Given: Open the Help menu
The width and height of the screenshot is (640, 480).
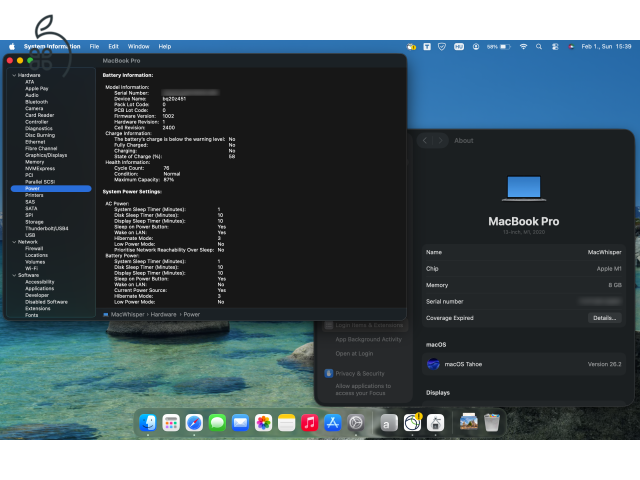Looking at the screenshot, I should point(165,47).
